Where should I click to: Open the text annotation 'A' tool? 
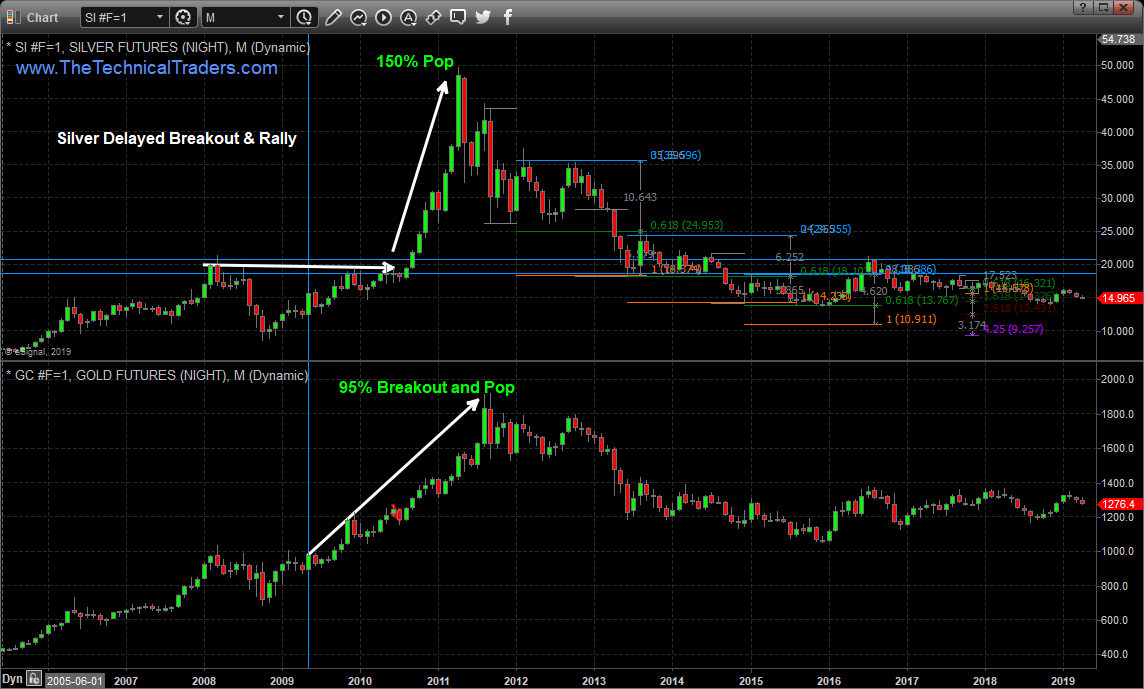click(408, 17)
